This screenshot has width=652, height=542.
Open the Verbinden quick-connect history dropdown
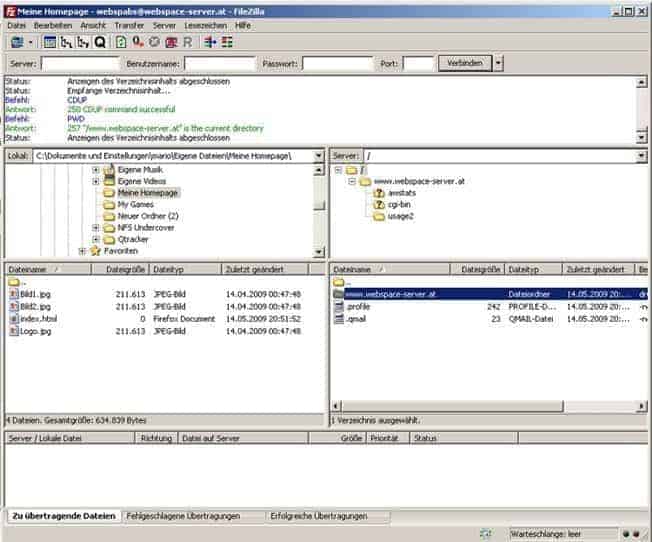point(498,63)
